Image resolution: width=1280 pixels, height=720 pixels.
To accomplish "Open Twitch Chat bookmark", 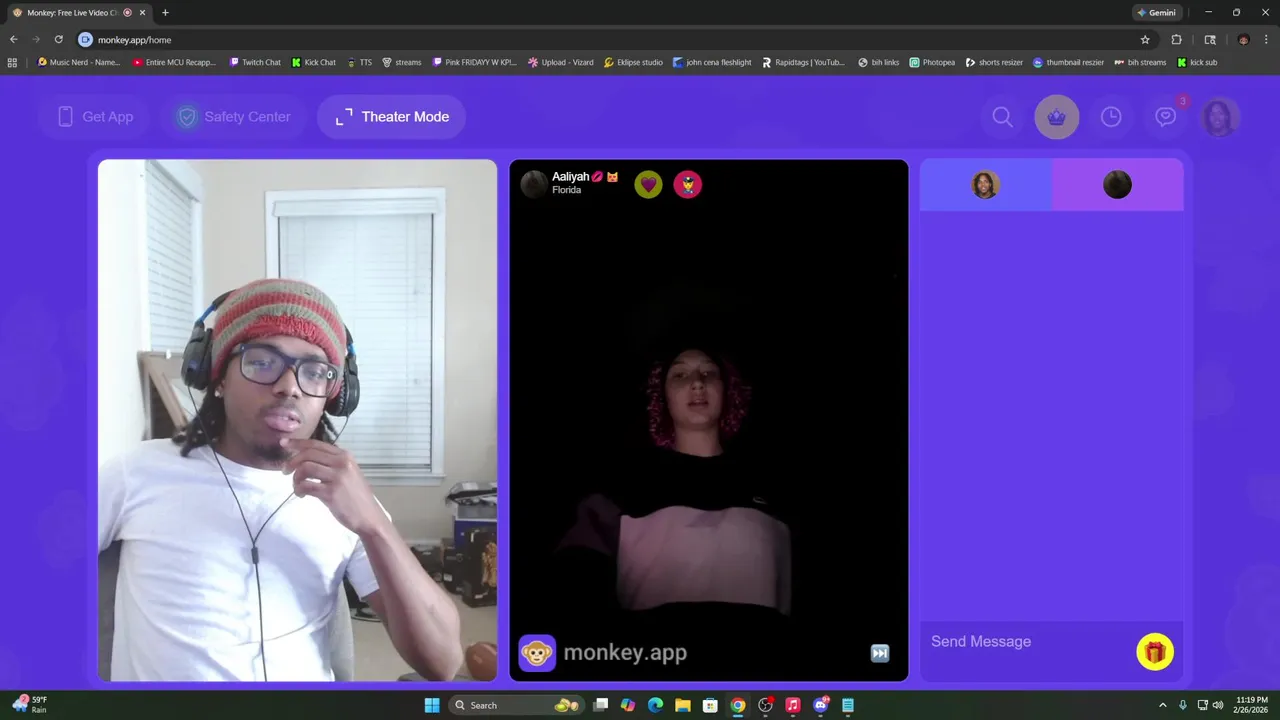I will click(255, 62).
